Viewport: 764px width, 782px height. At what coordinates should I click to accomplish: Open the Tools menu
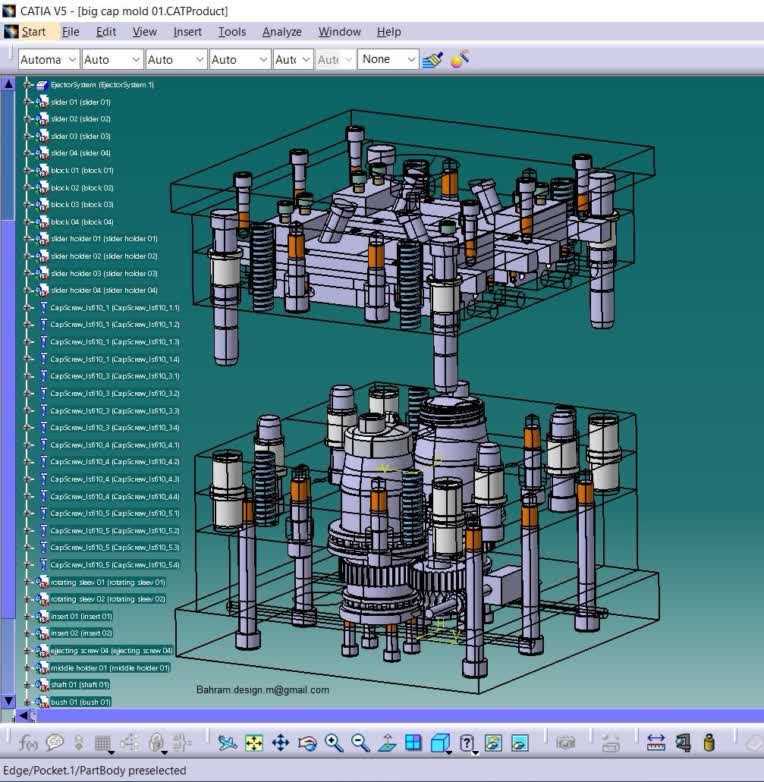232,32
